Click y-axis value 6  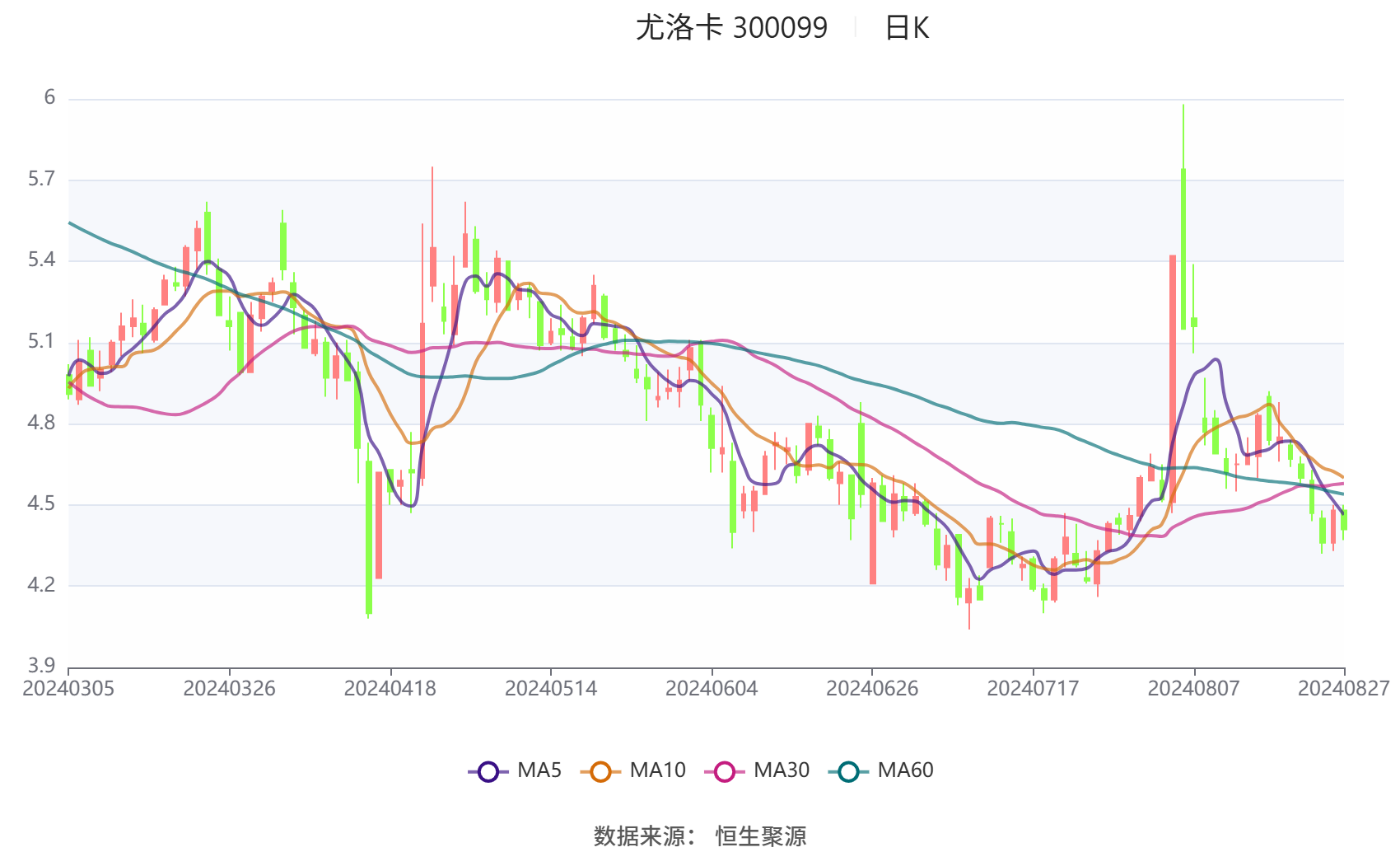click(49, 98)
